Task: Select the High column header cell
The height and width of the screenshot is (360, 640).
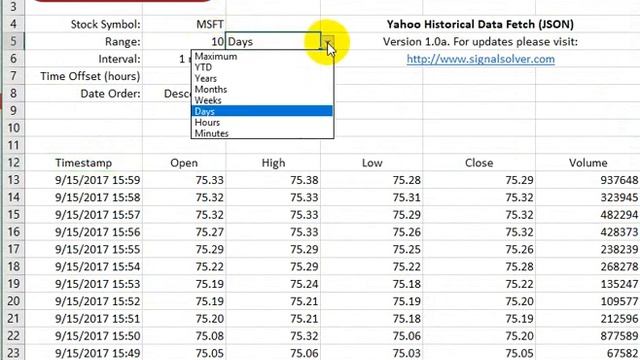Action: (x=273, y=163)
